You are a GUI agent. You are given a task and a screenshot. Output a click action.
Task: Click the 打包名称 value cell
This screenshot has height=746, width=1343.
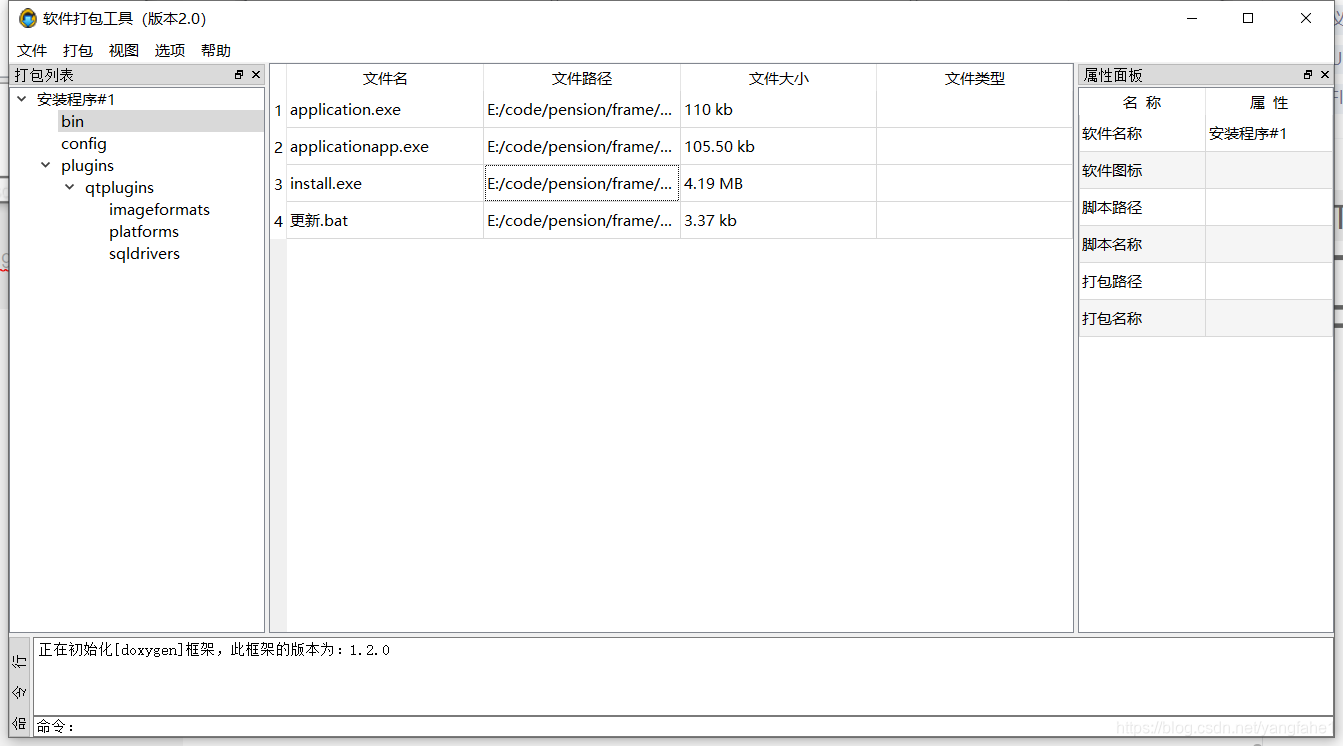click(x=1269, y=319)
